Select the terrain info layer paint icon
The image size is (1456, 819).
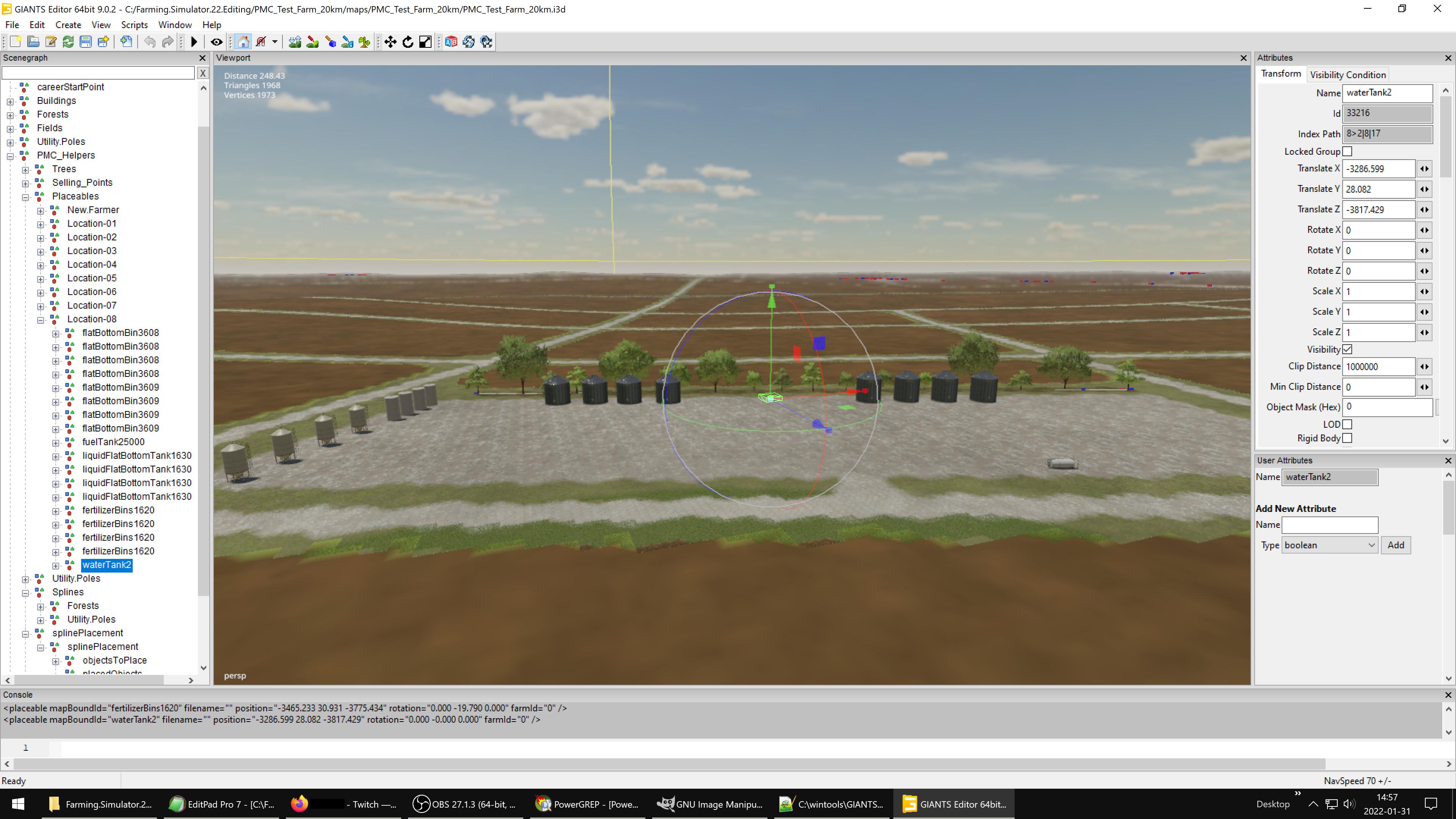click(x=348, y=42)
